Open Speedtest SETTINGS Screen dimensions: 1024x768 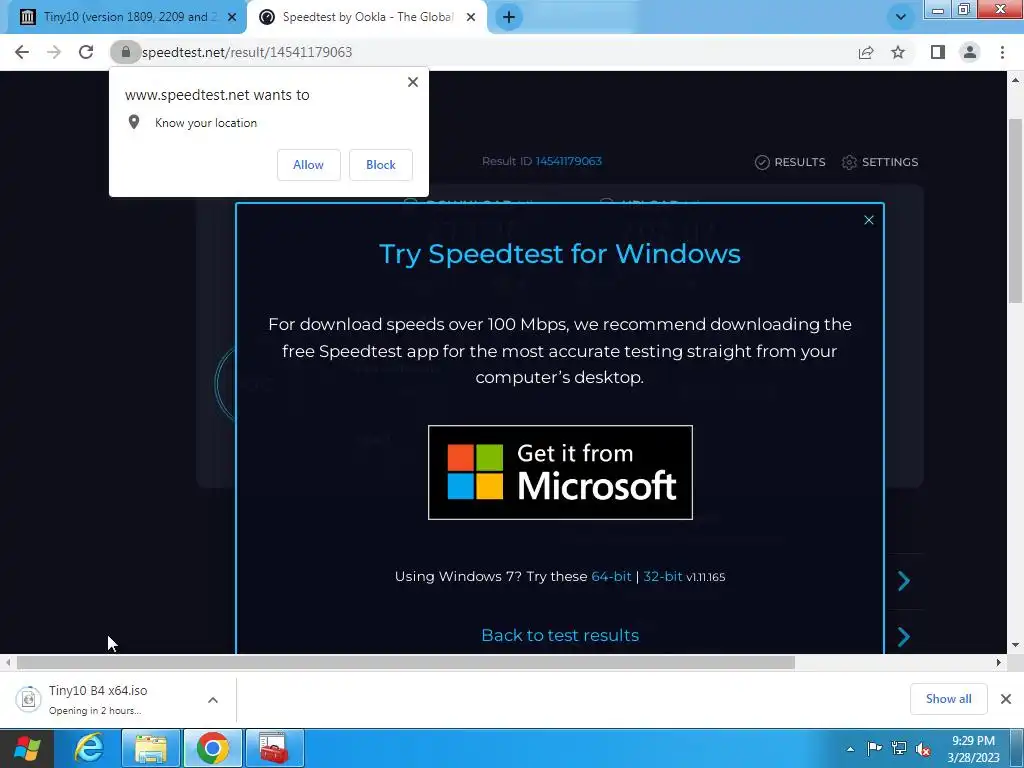(x=880, y=162)
